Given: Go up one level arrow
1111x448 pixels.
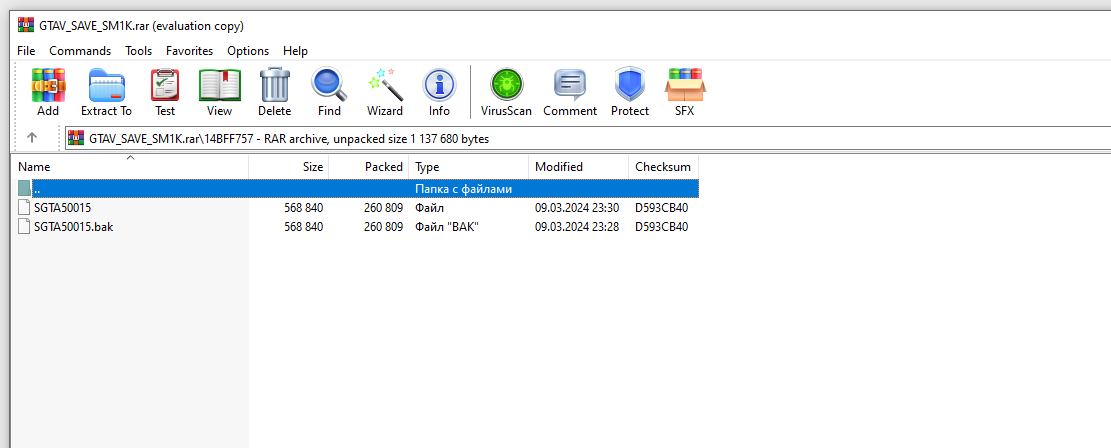Looking at the screenshot, I should [32, 138].
